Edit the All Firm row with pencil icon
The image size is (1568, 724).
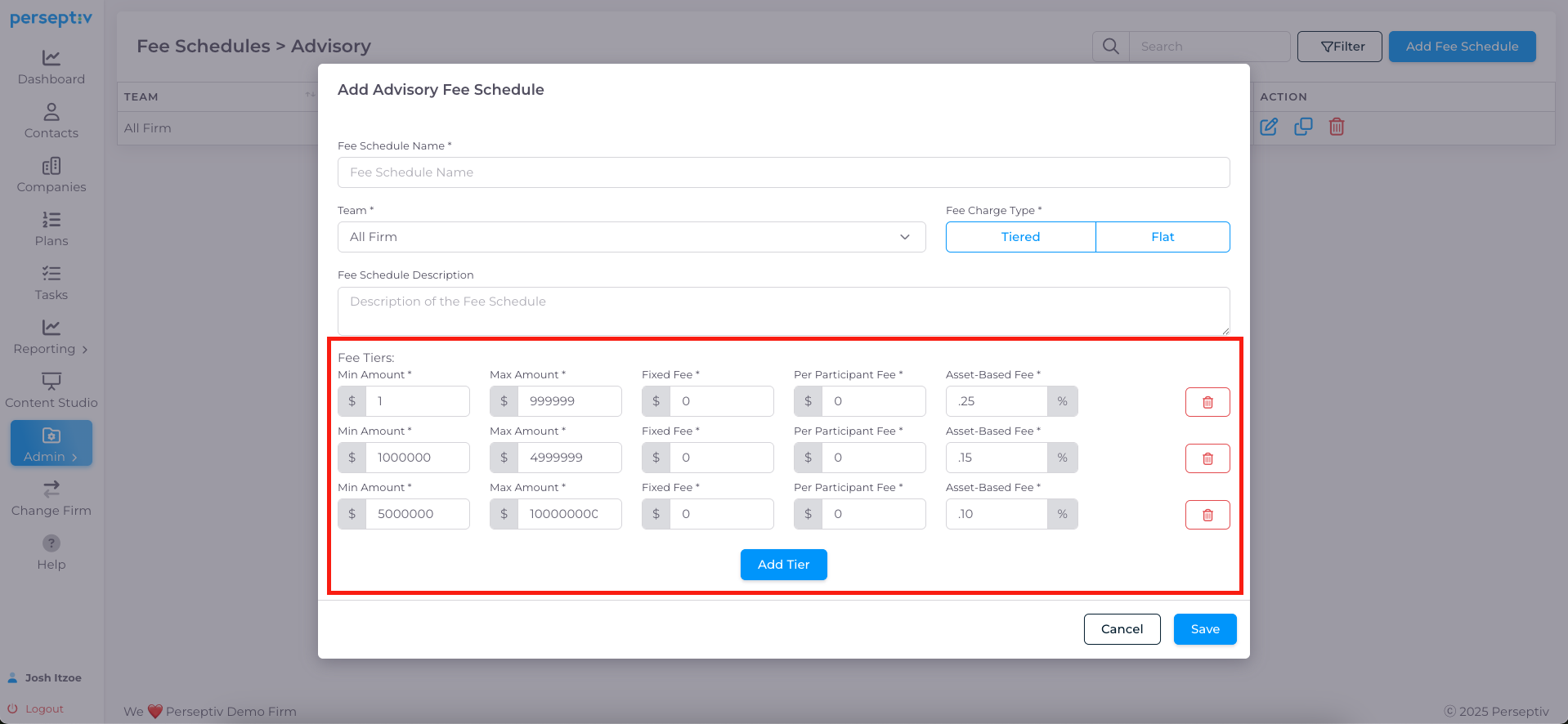tap(1269, 127)
